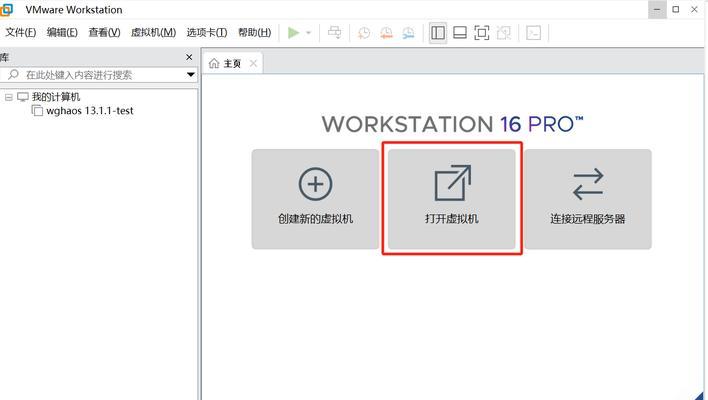The image size is (708, 400).
Task: Open the 查看(V) menu
Action: [x=104, y=33]
